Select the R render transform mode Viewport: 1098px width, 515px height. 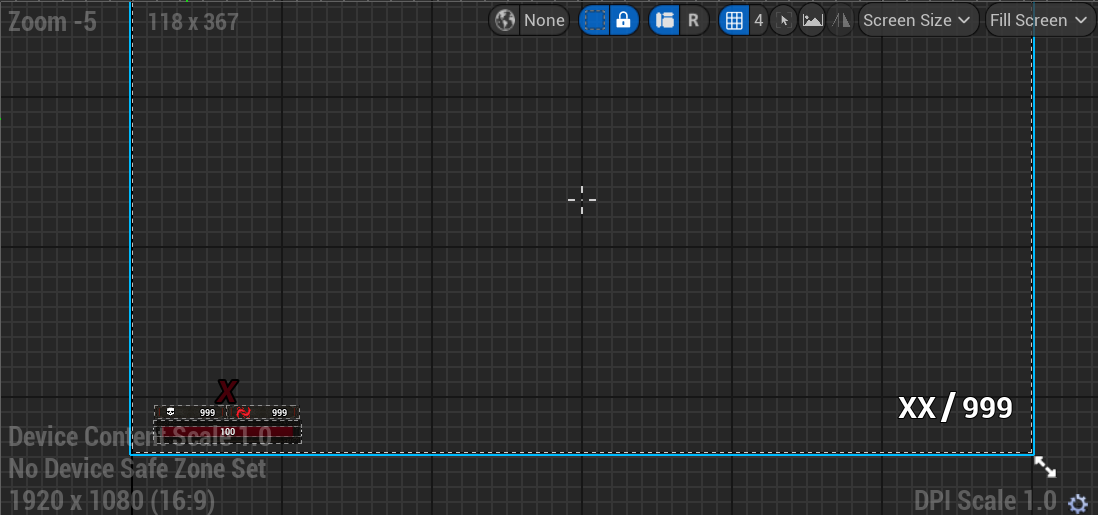[693, 20]
